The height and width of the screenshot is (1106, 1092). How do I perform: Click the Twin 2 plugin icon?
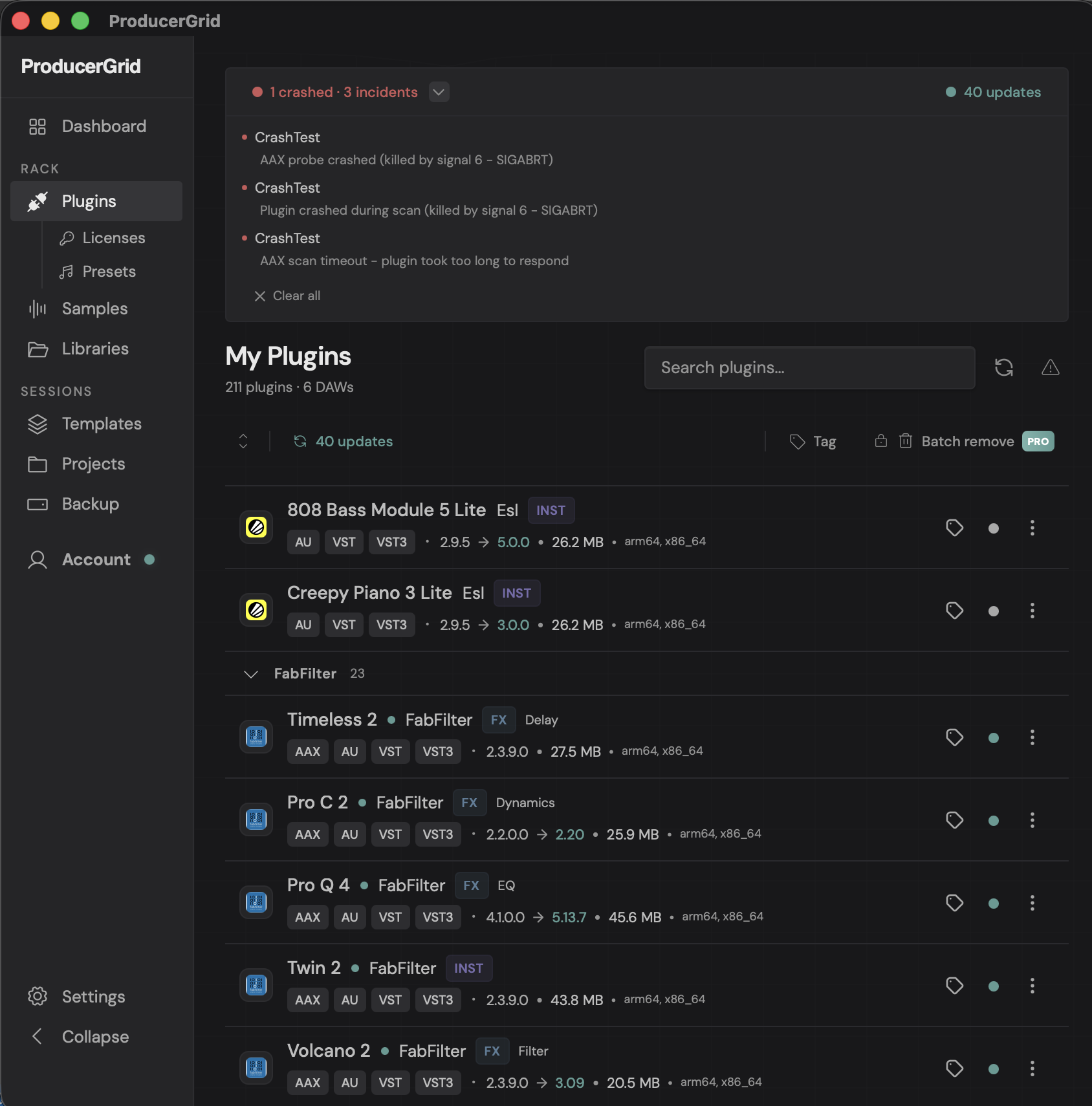[x=256, y=986]
